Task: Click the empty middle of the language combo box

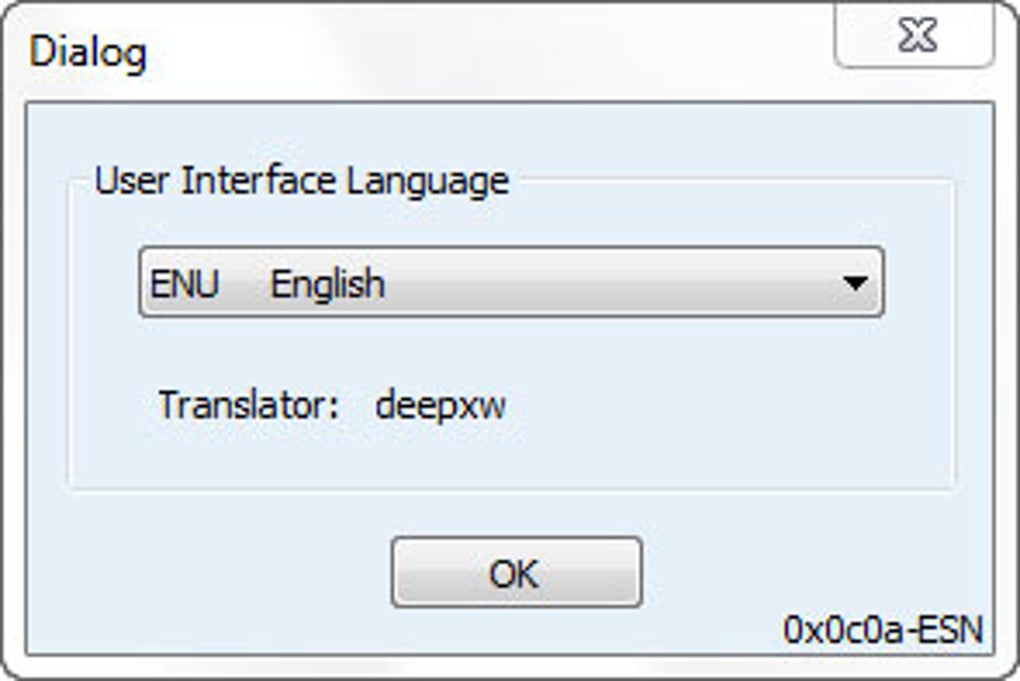Action: point(600,283)
